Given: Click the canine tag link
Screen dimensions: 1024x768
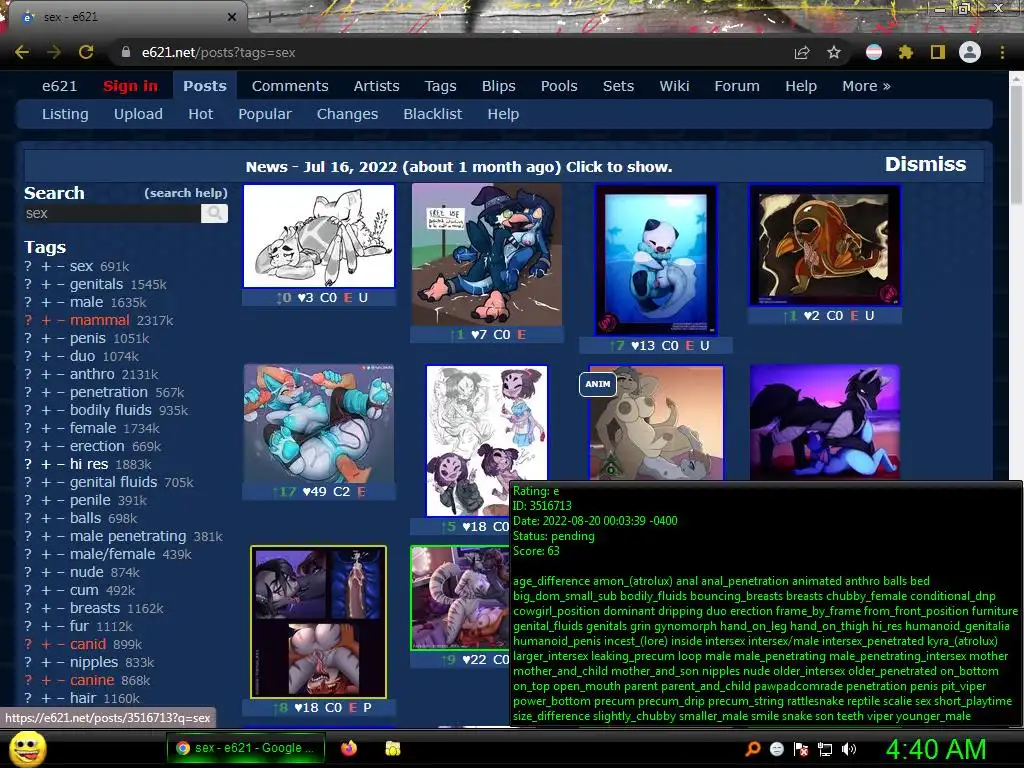Looking at the screenshot, I should pos(92,680).
